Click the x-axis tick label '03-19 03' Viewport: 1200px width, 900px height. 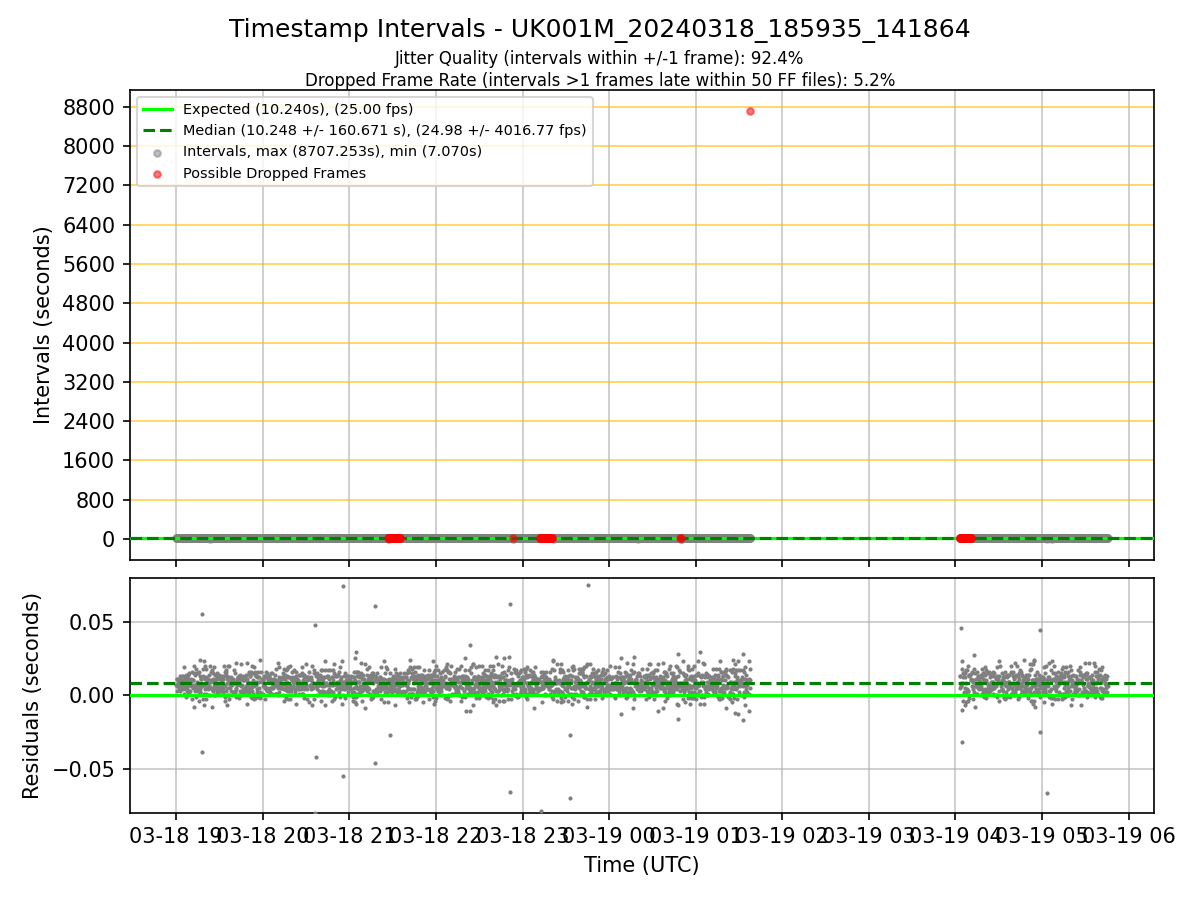pyautogui.click(x=869, y=836)
